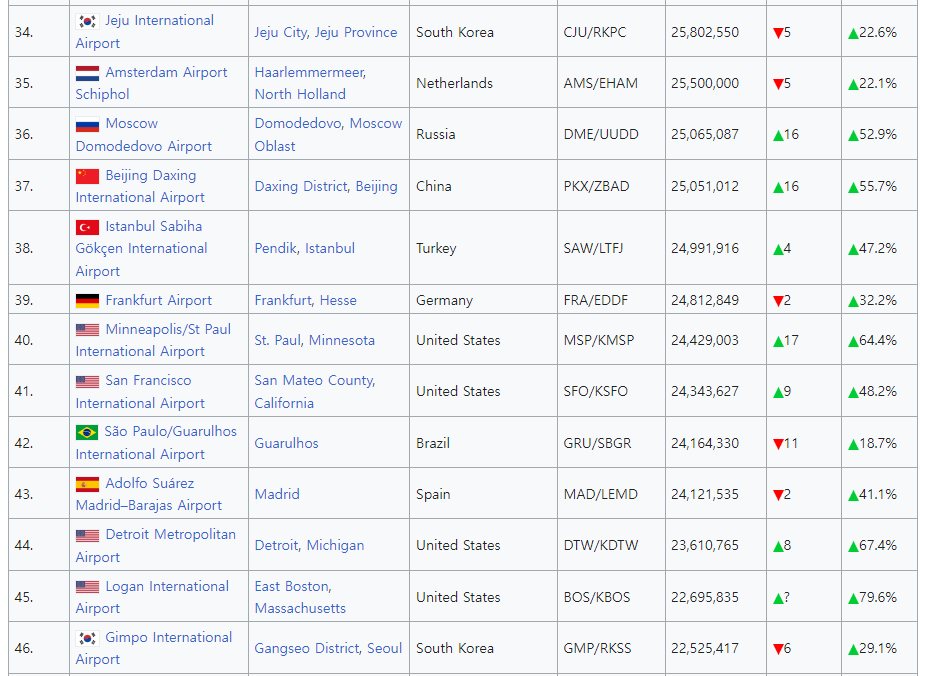Follow the Detroit, Michigan location link
The height and width of the screenshot is (676, 934).
309,546
